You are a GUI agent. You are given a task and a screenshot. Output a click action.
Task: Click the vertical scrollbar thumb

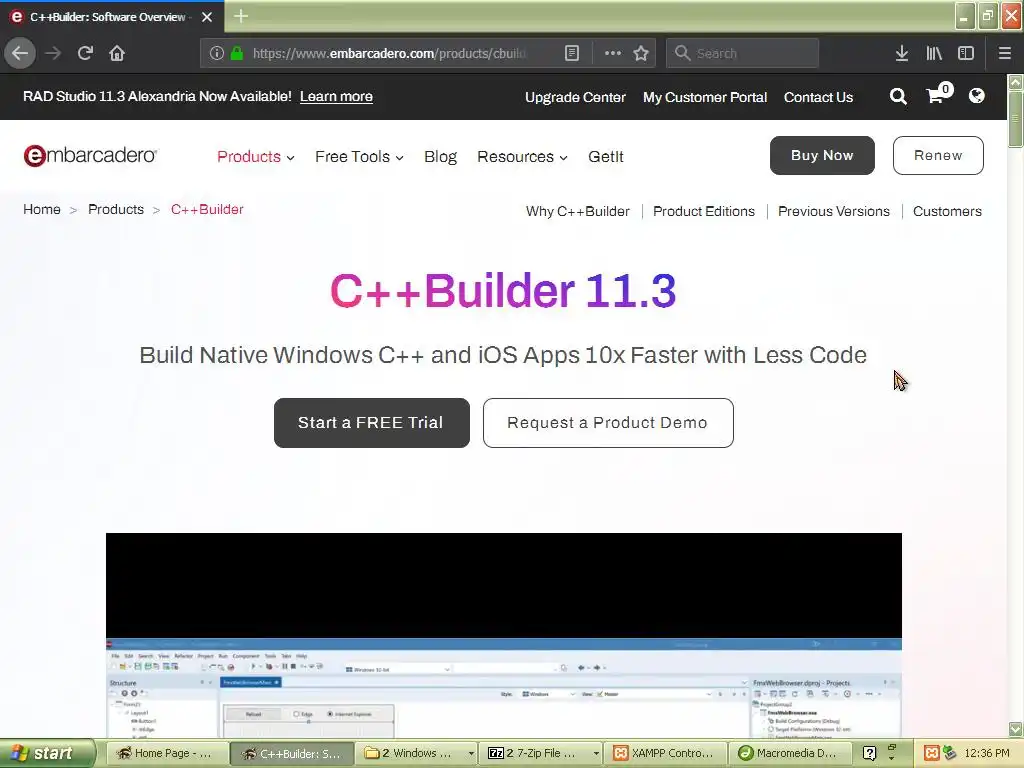(x=1015, y=119)
